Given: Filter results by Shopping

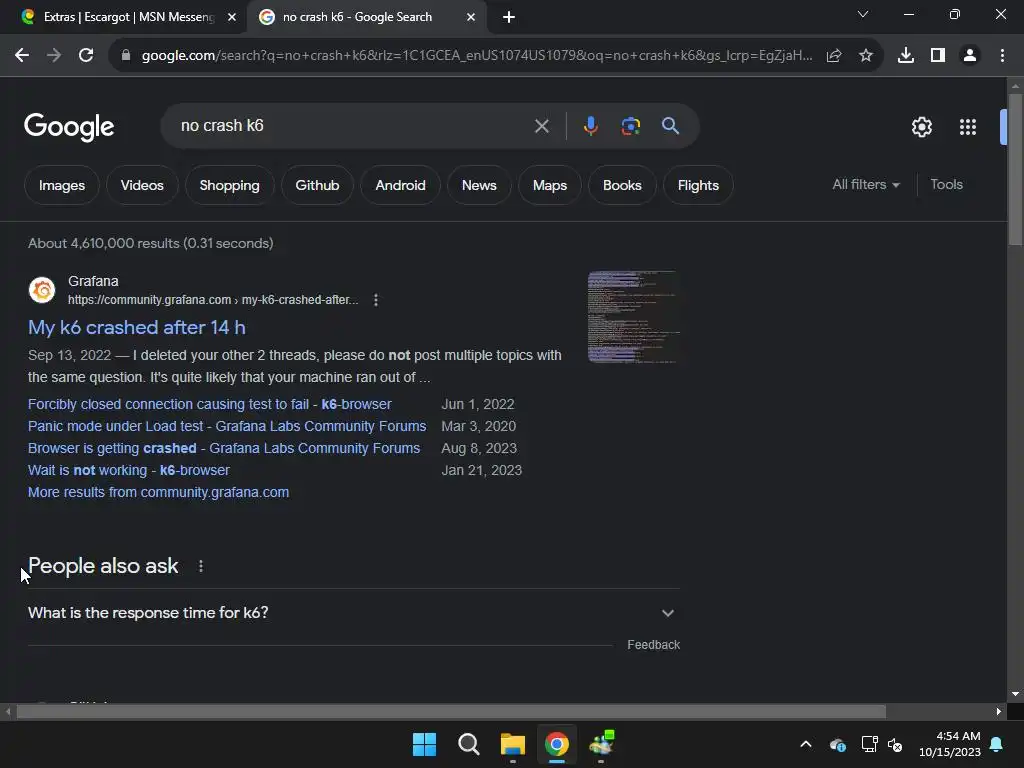Looking at the screenshot, I should [229, 185].
